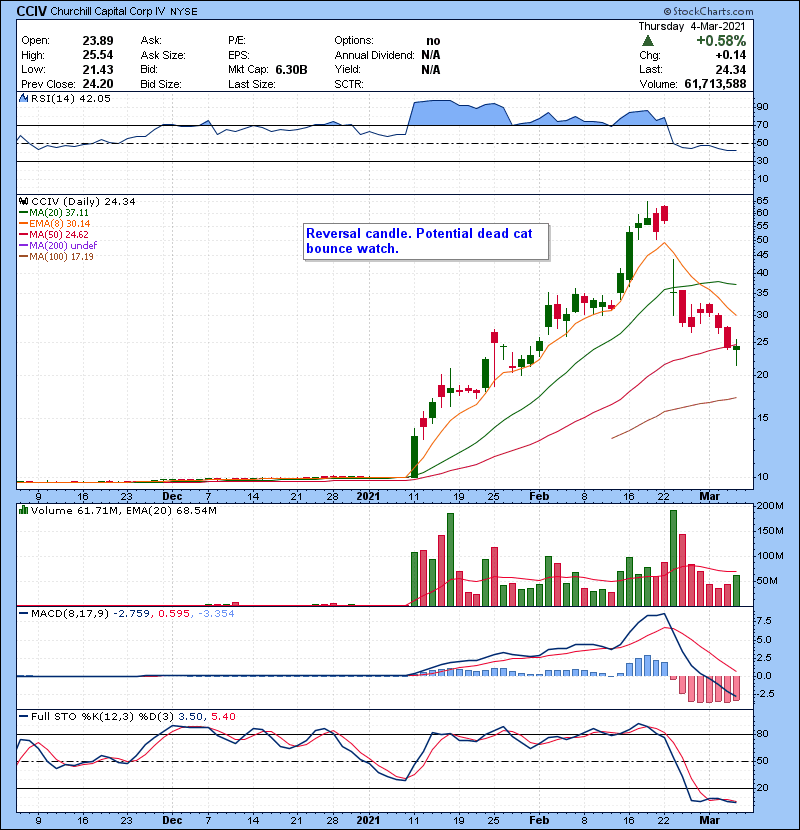Click the MA(200) undef legend entry
The width and height of the screenshot is (800, 830).
[x=59, y=246]
